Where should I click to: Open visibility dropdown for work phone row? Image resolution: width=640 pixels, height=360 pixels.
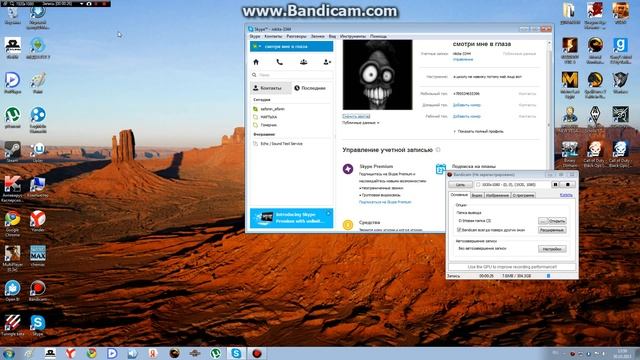527,117
